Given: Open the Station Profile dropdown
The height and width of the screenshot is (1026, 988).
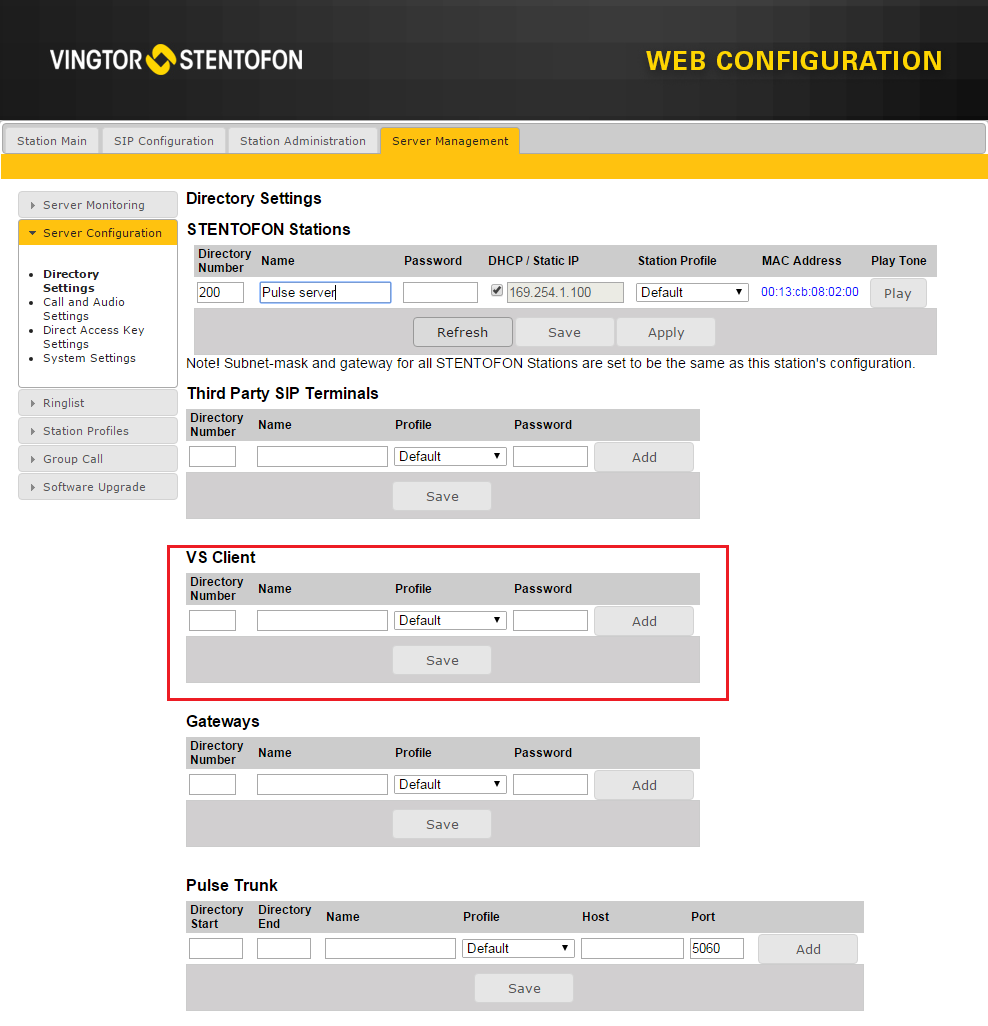Looking at the screenshot, I should [692, 292].
